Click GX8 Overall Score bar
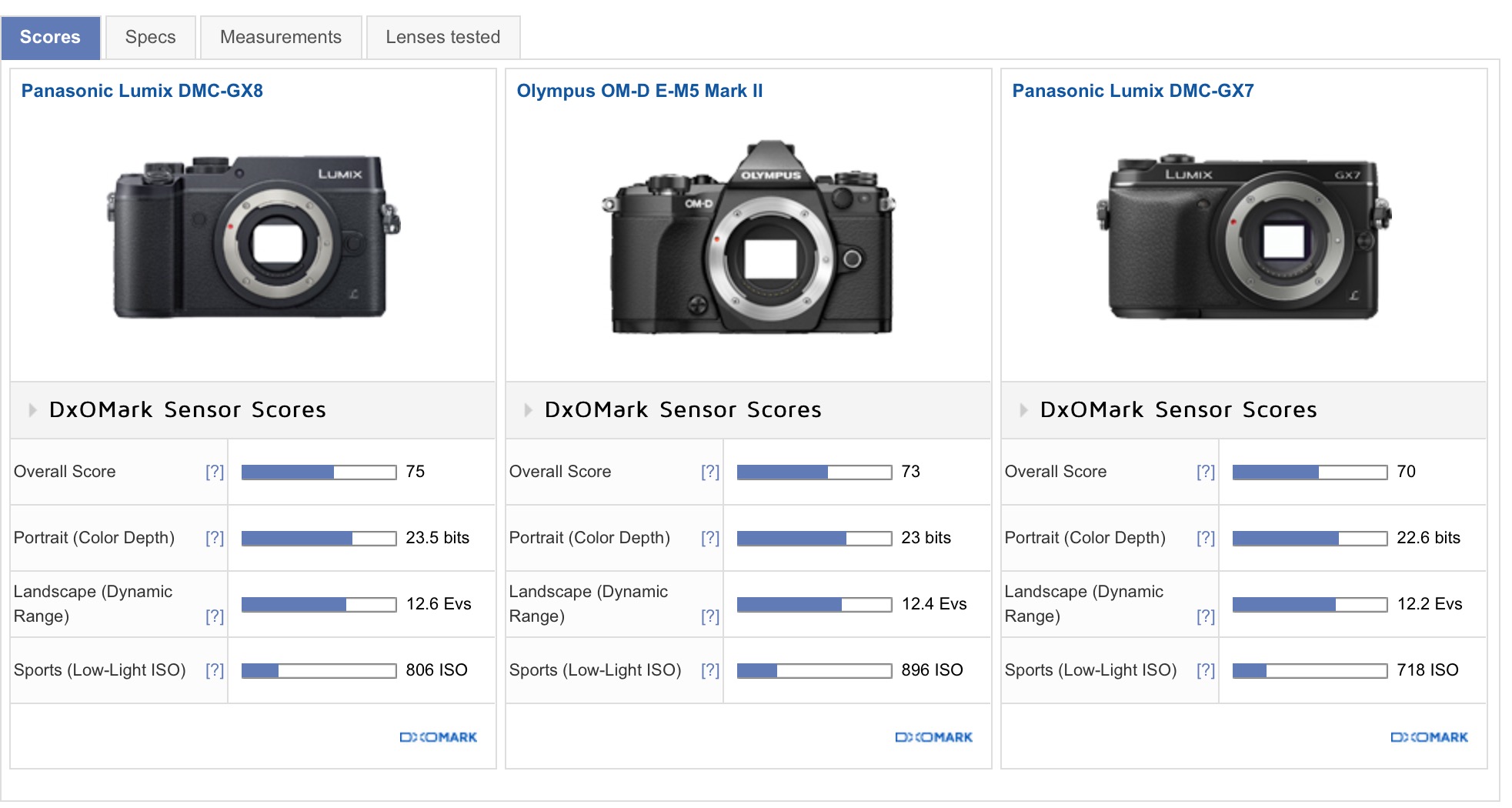This screenshot has height=808, width=1512. pos(319,472)
